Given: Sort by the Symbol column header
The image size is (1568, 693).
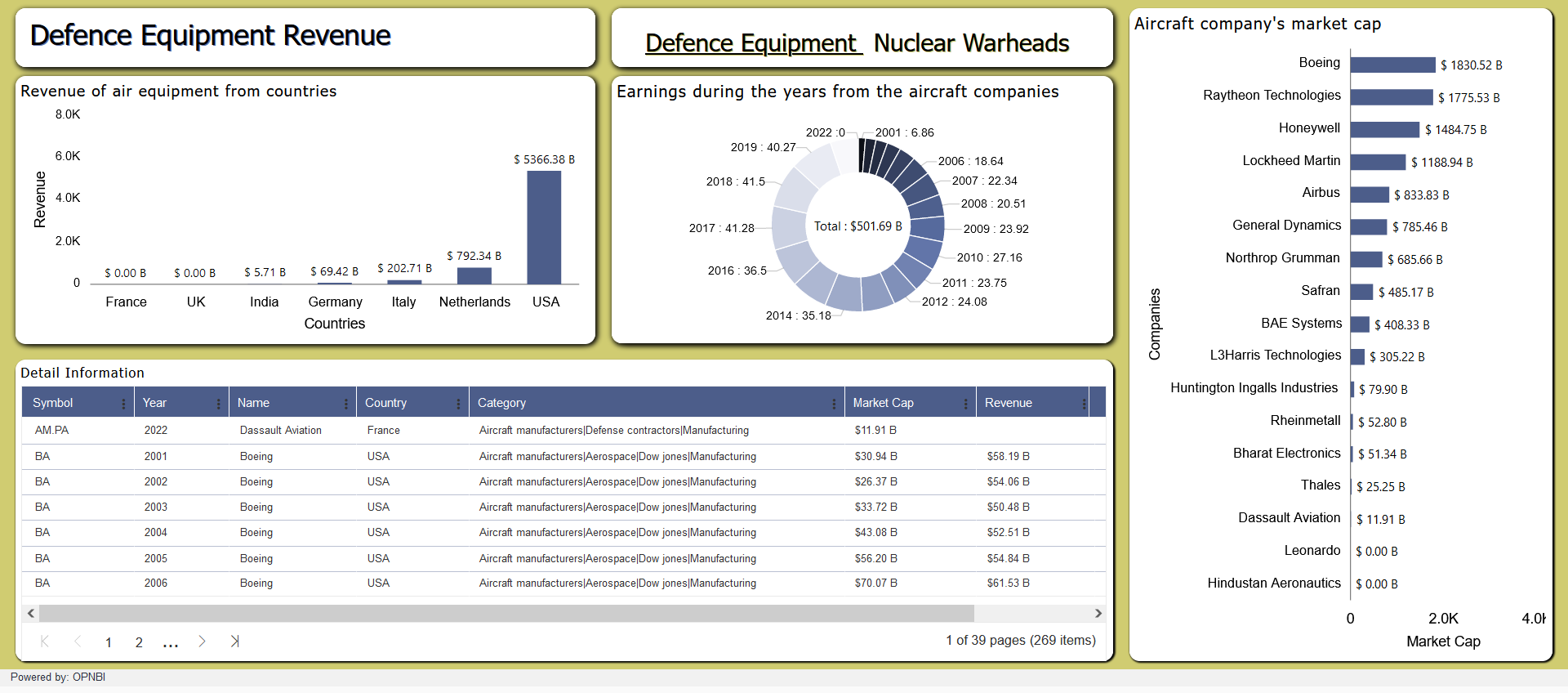Looking at the screenshot, I should click(53, 403).
